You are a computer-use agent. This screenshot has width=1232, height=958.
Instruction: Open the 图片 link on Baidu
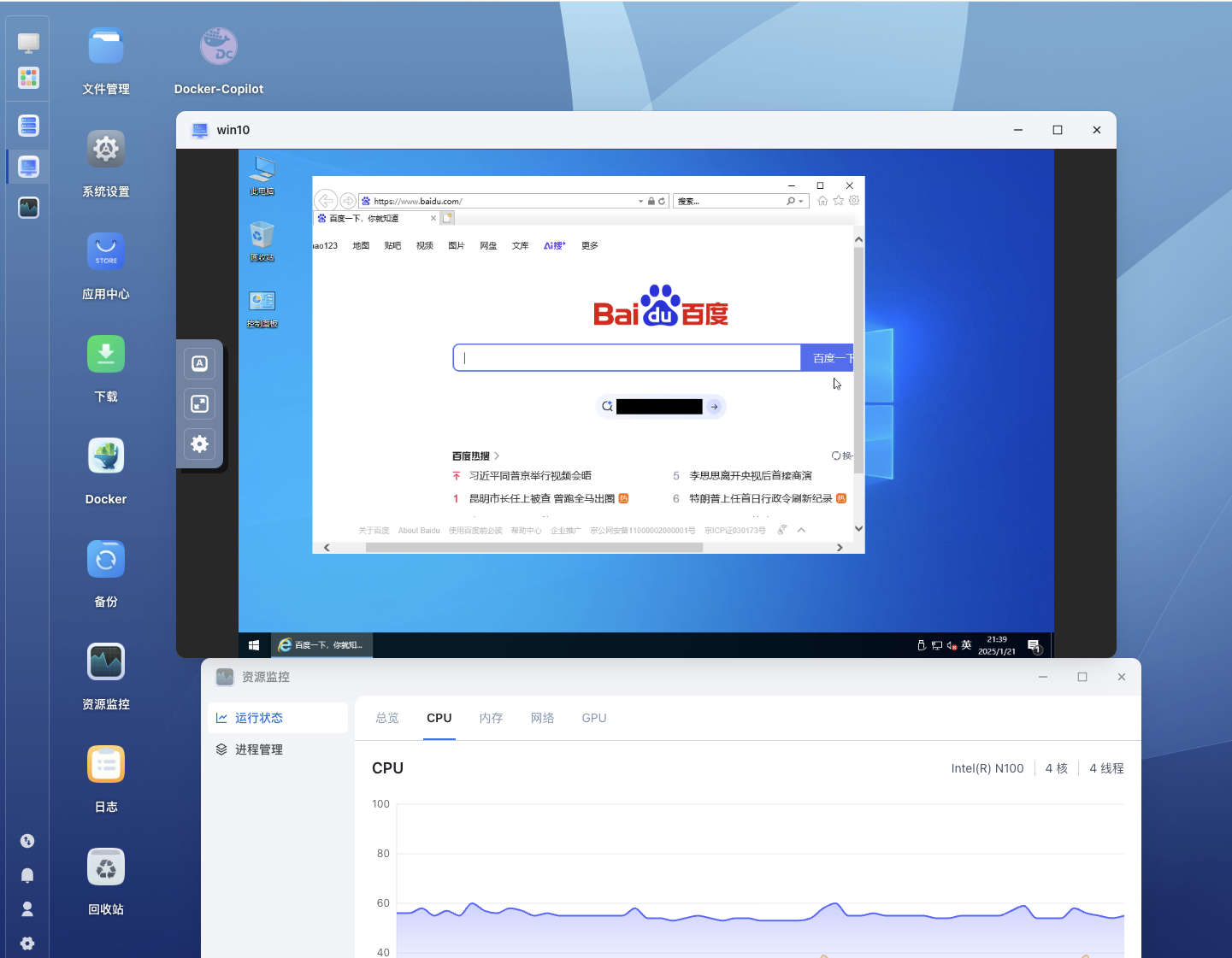pos(457,246)
